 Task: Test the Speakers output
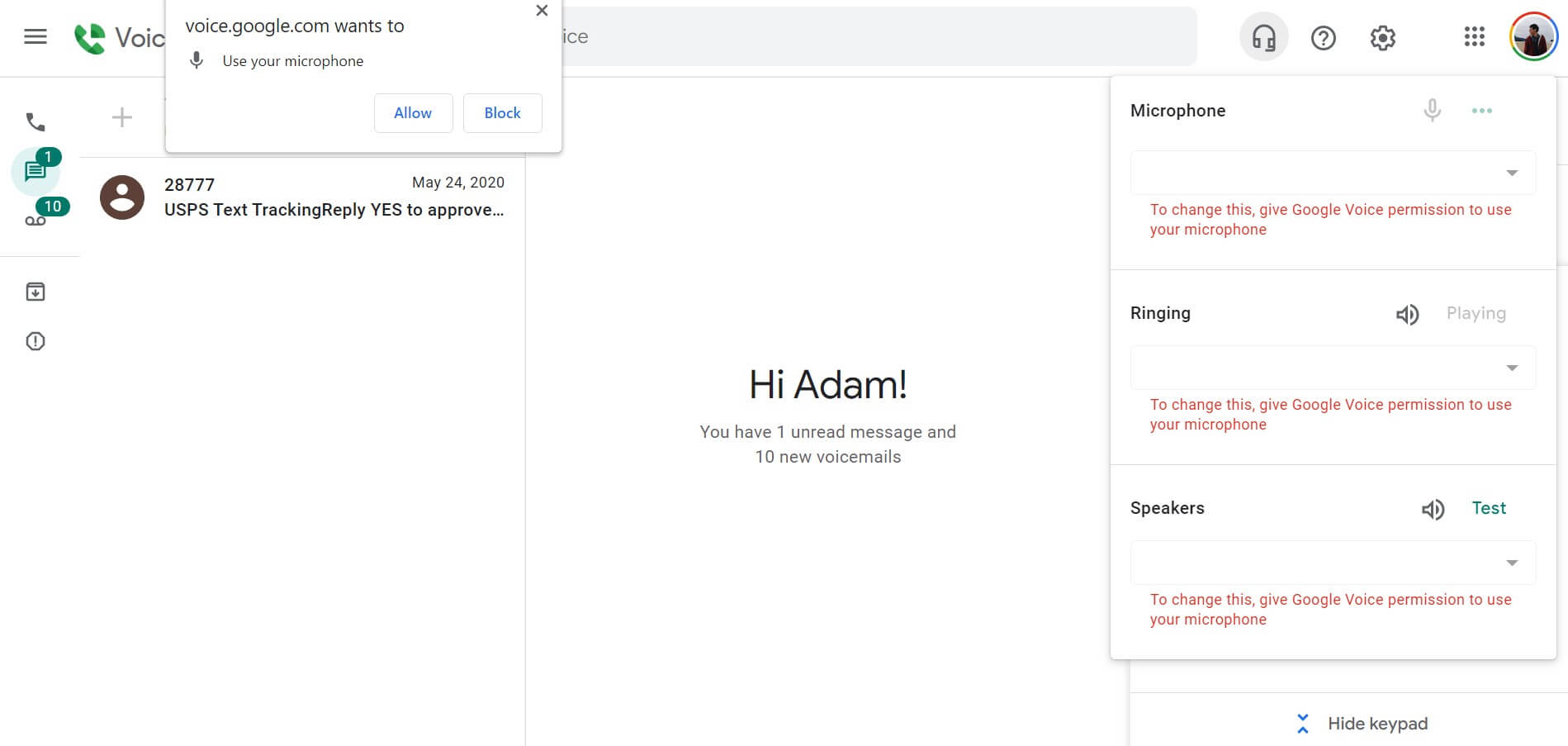click(1489, 508)
